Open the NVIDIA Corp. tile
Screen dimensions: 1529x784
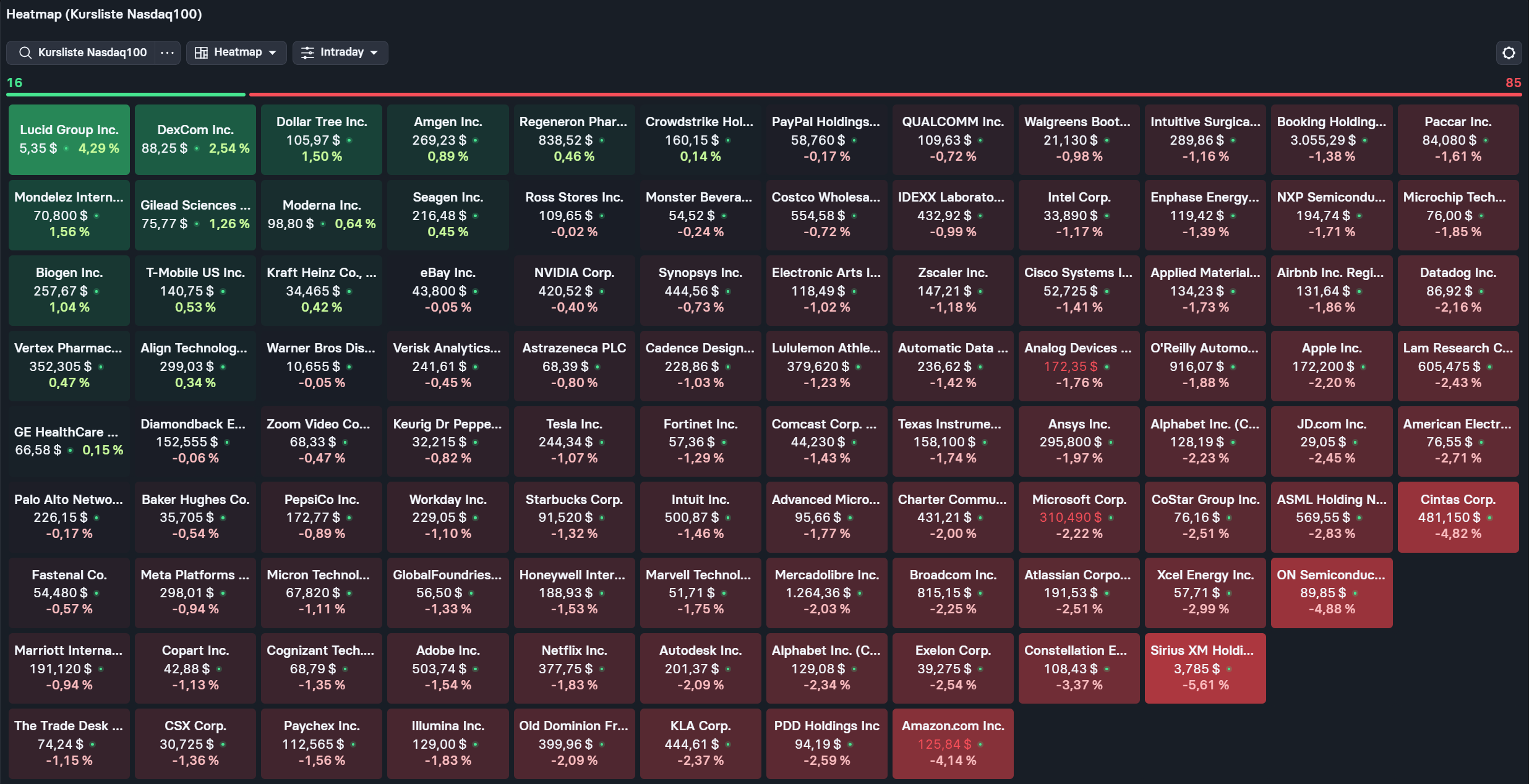[574, 291]
